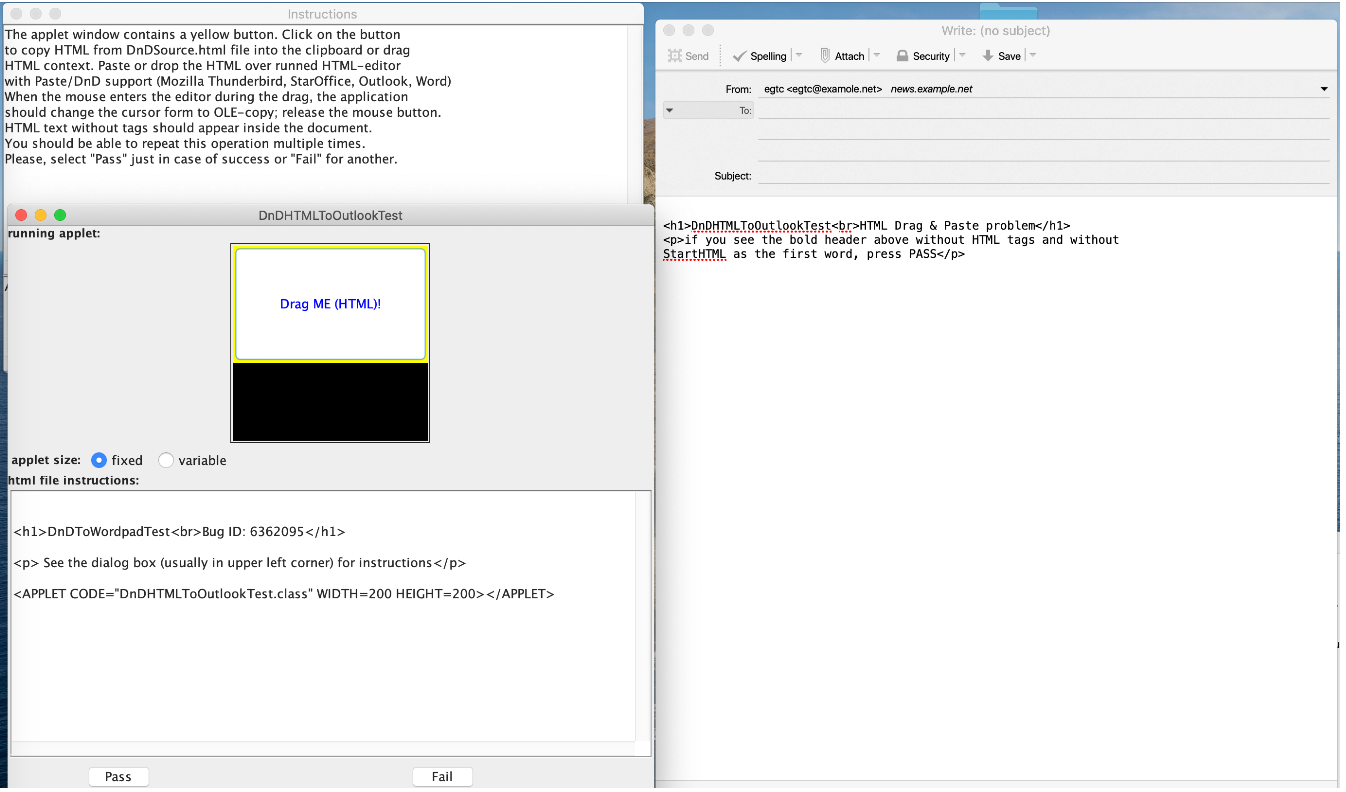The image size is (1346, 792).
Task: Select the fixed applet size option
Action: pos(99,460)
